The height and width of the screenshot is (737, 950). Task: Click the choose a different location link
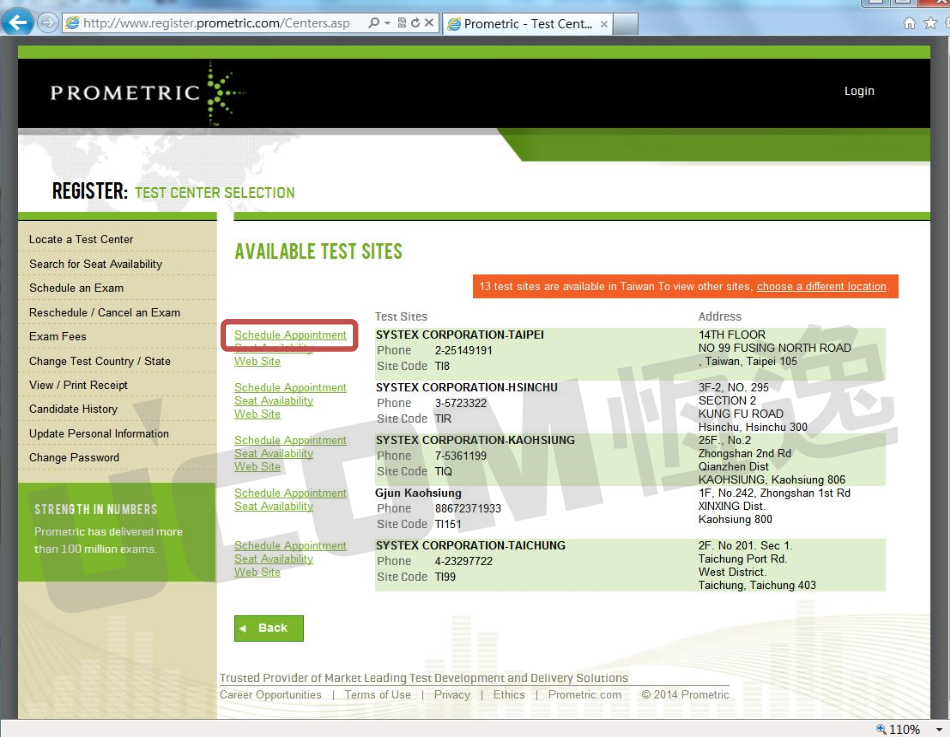pos(822,286)
